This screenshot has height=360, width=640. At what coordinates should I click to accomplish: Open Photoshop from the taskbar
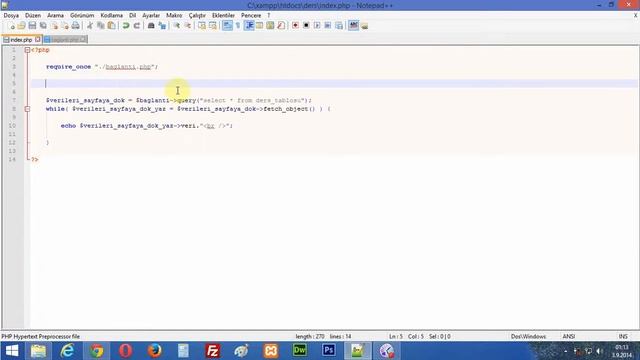tap(329, 351)
